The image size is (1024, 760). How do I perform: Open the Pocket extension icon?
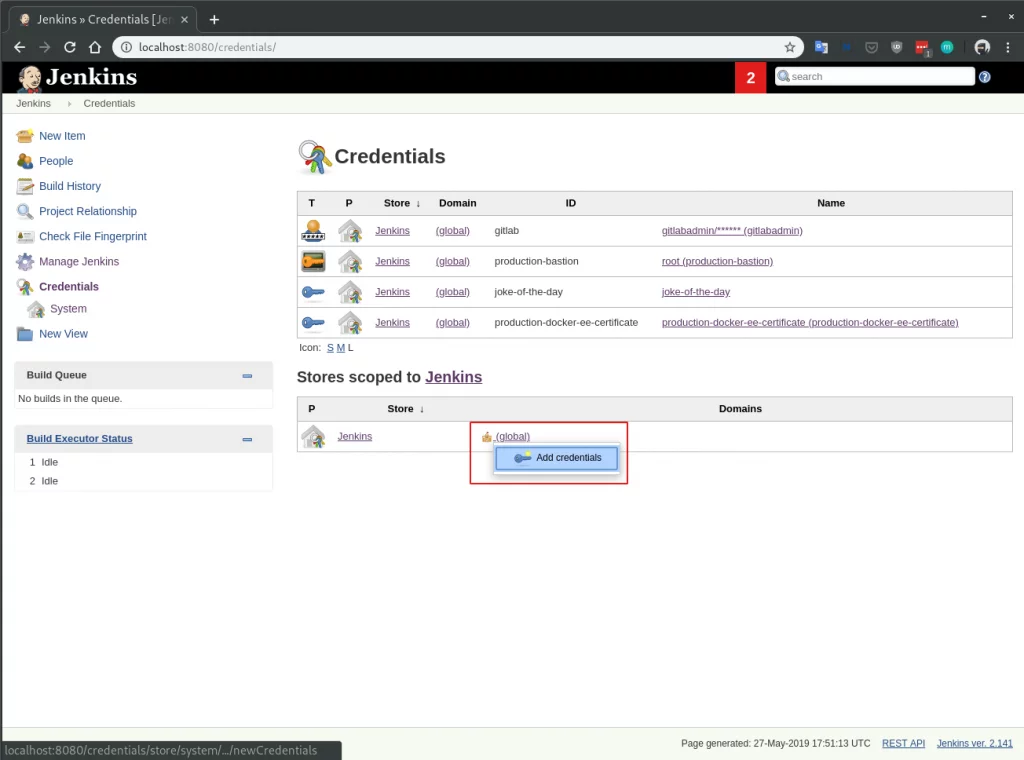pyautogui.click(x=871, y=47)
